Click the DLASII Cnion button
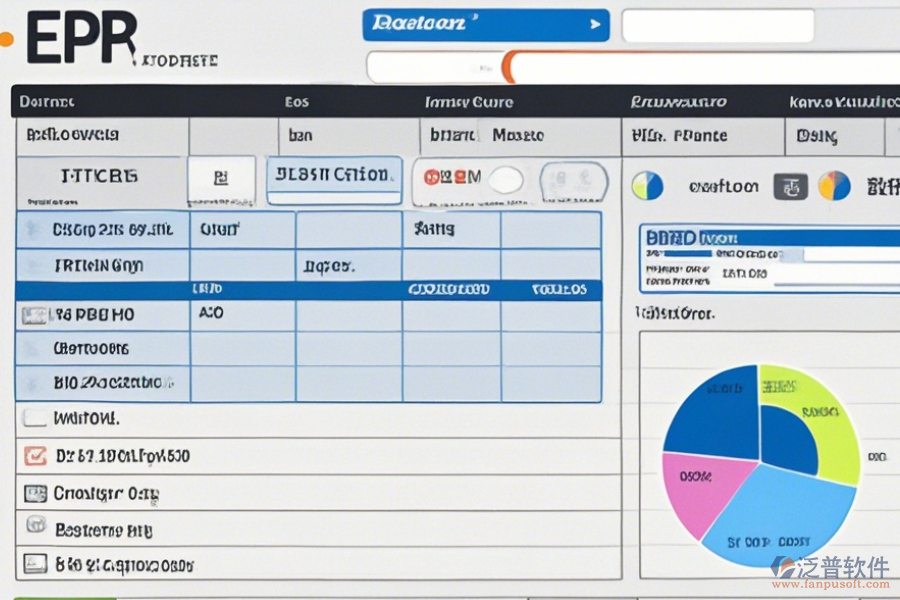The height and width of the screenshot is (600, 900). tap(334, 180)
